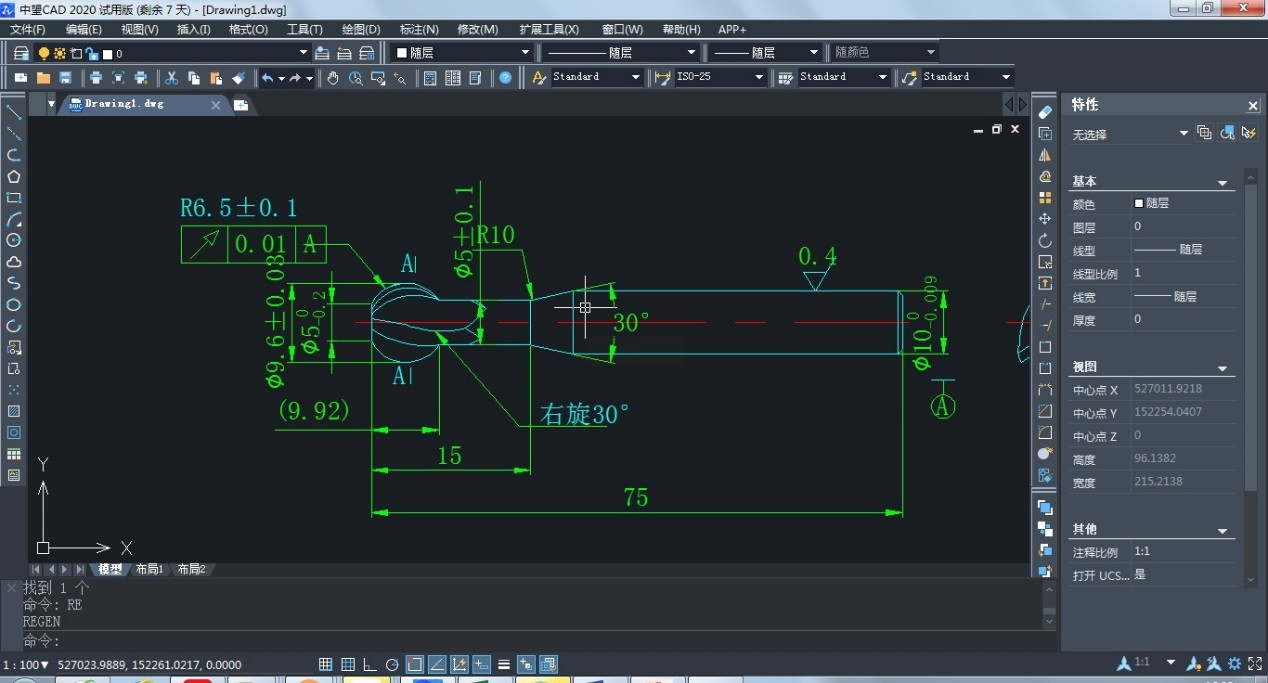Viewport: 1268px width, 683px height.
Task: Click the Erase tool in modify toolbar
Action: click(x=1045, y=112)
